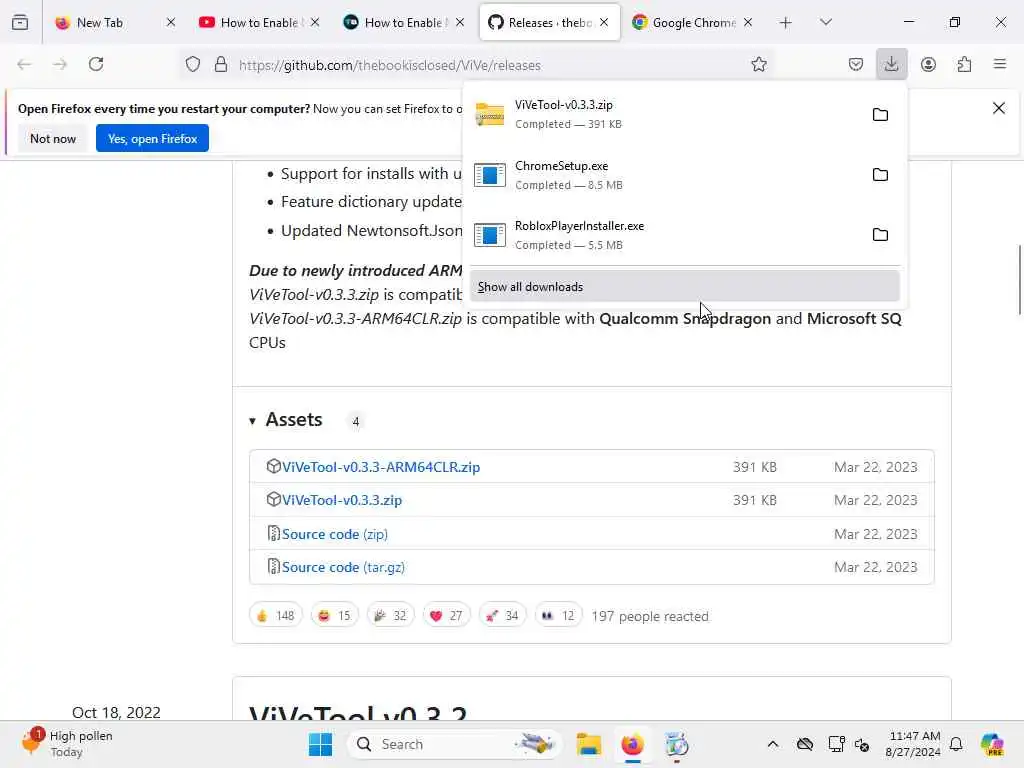Show ViVeTool-v0.3.3.zip in its folder
This screenshot has height=768, width=1024.
point(880,114)
